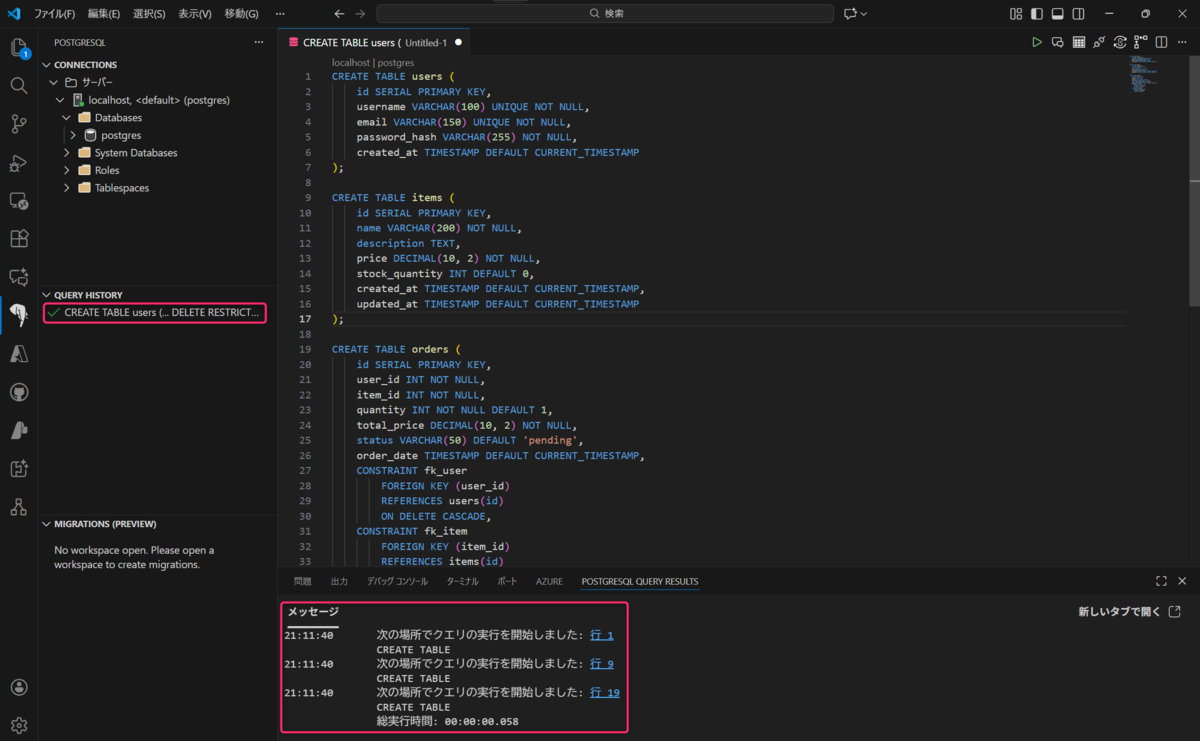Run the query with the green play button
Viewport: 1200px width, 741px height.
[1037, 42]
